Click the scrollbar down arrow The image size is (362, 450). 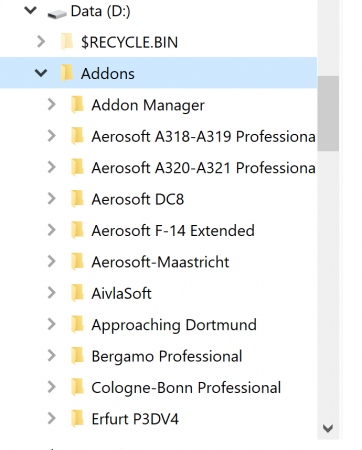pos(328,428)
